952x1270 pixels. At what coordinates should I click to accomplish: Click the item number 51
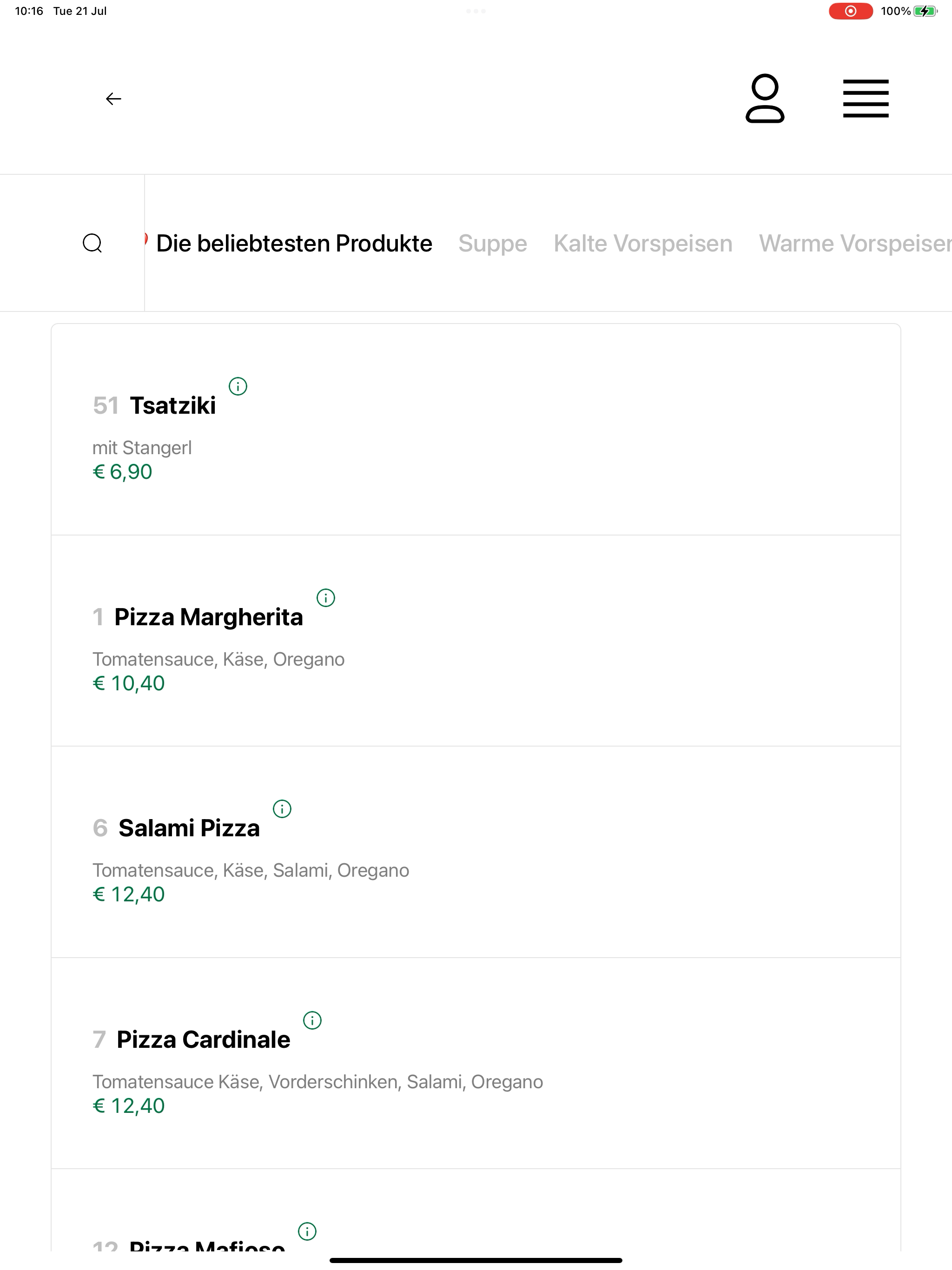106,405
